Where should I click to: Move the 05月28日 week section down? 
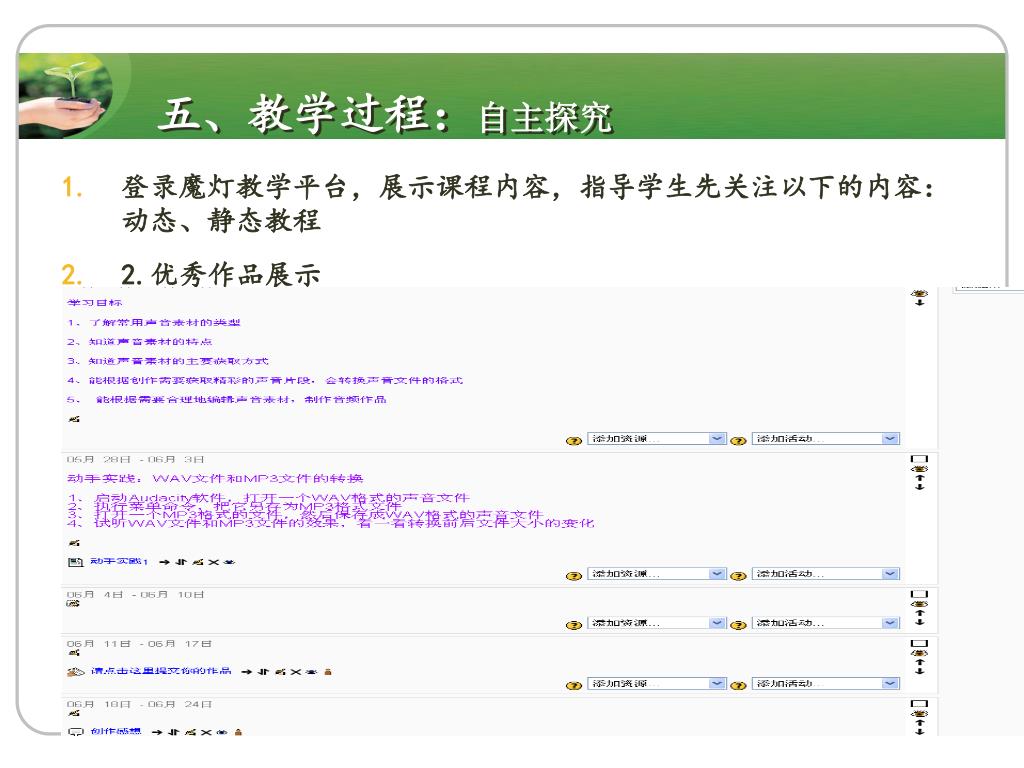click(x=920, y=487)
